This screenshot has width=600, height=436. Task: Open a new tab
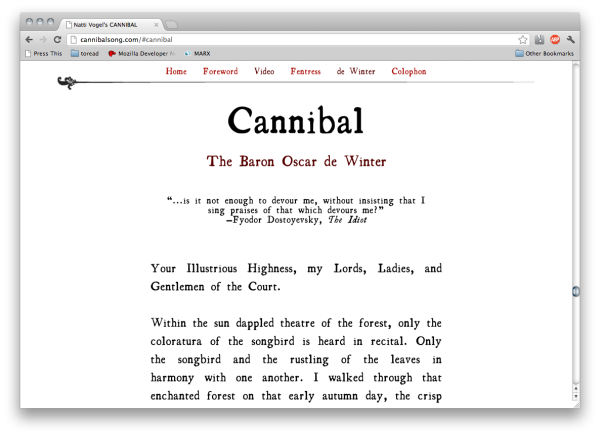tap(170, 23)
